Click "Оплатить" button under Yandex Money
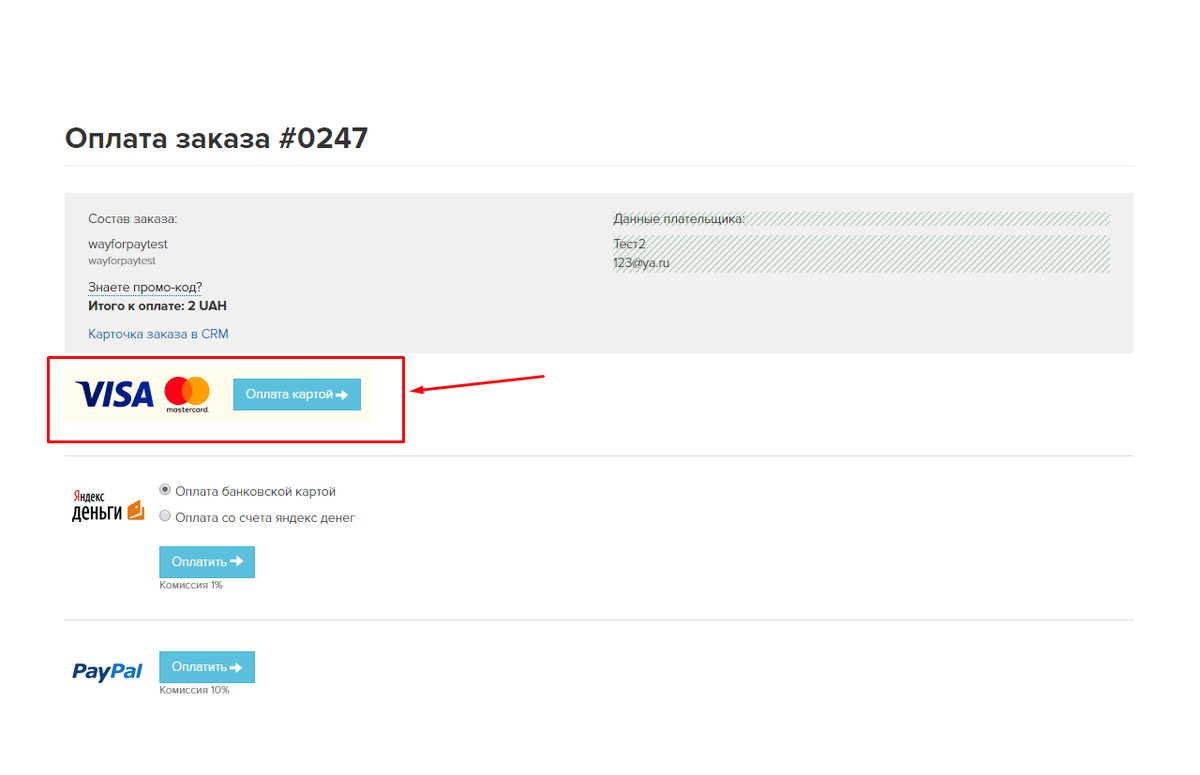1200x775 pixels. tap(207, 562)
